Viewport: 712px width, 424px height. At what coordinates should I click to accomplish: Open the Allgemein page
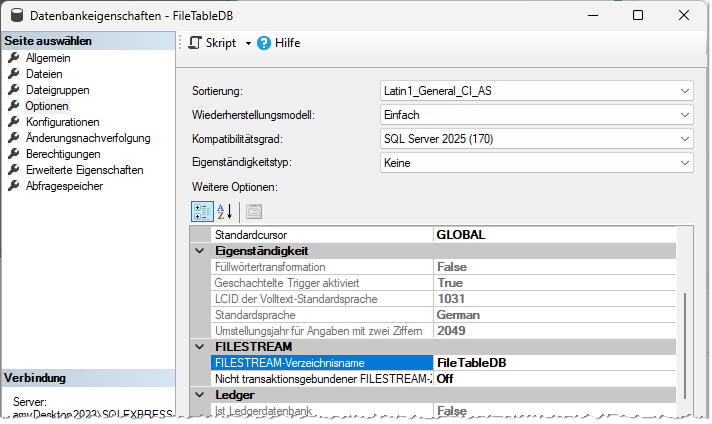[x=48, y=58]
